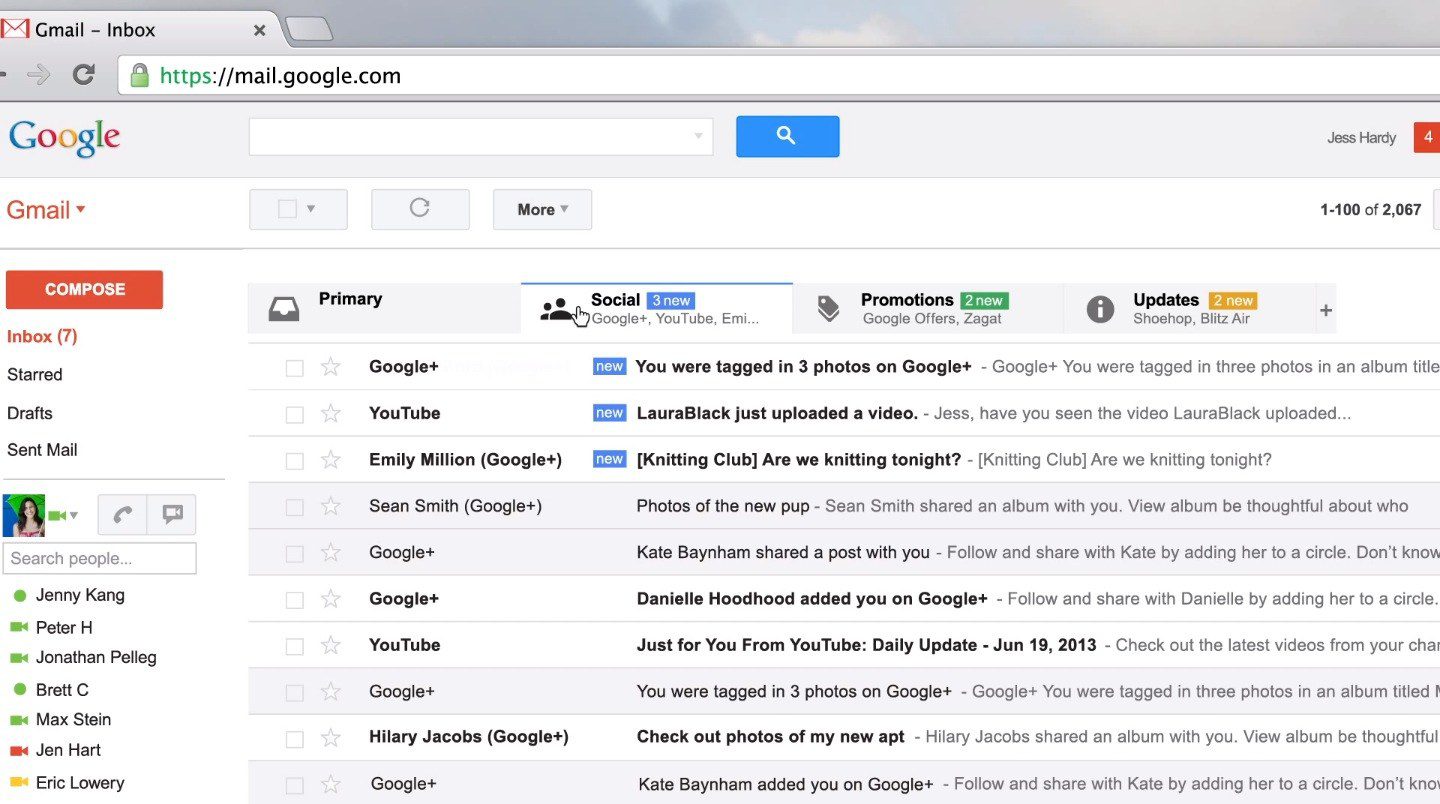The height and width of the screenshot is (804, 1440).
Task: Star the YouTube video email
Action: tap(330, 412)
